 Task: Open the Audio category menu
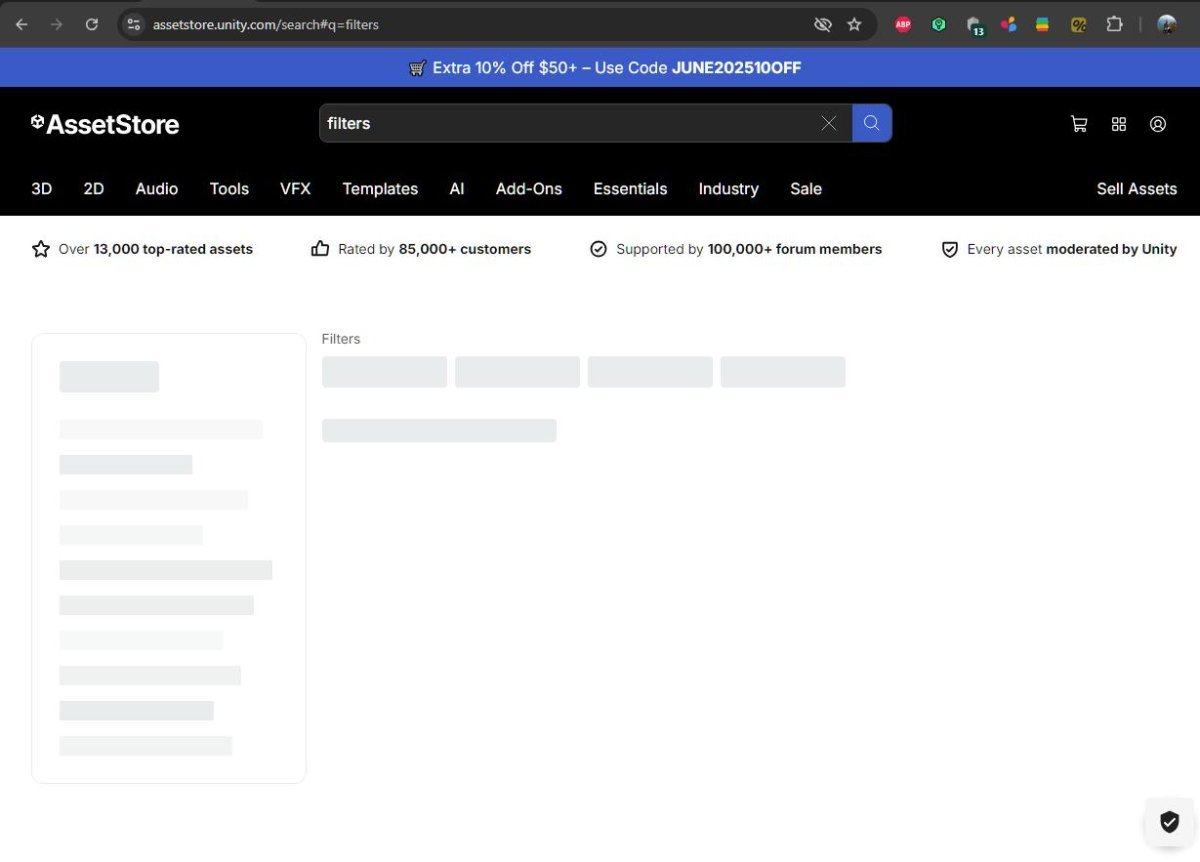tap(157, 189)
